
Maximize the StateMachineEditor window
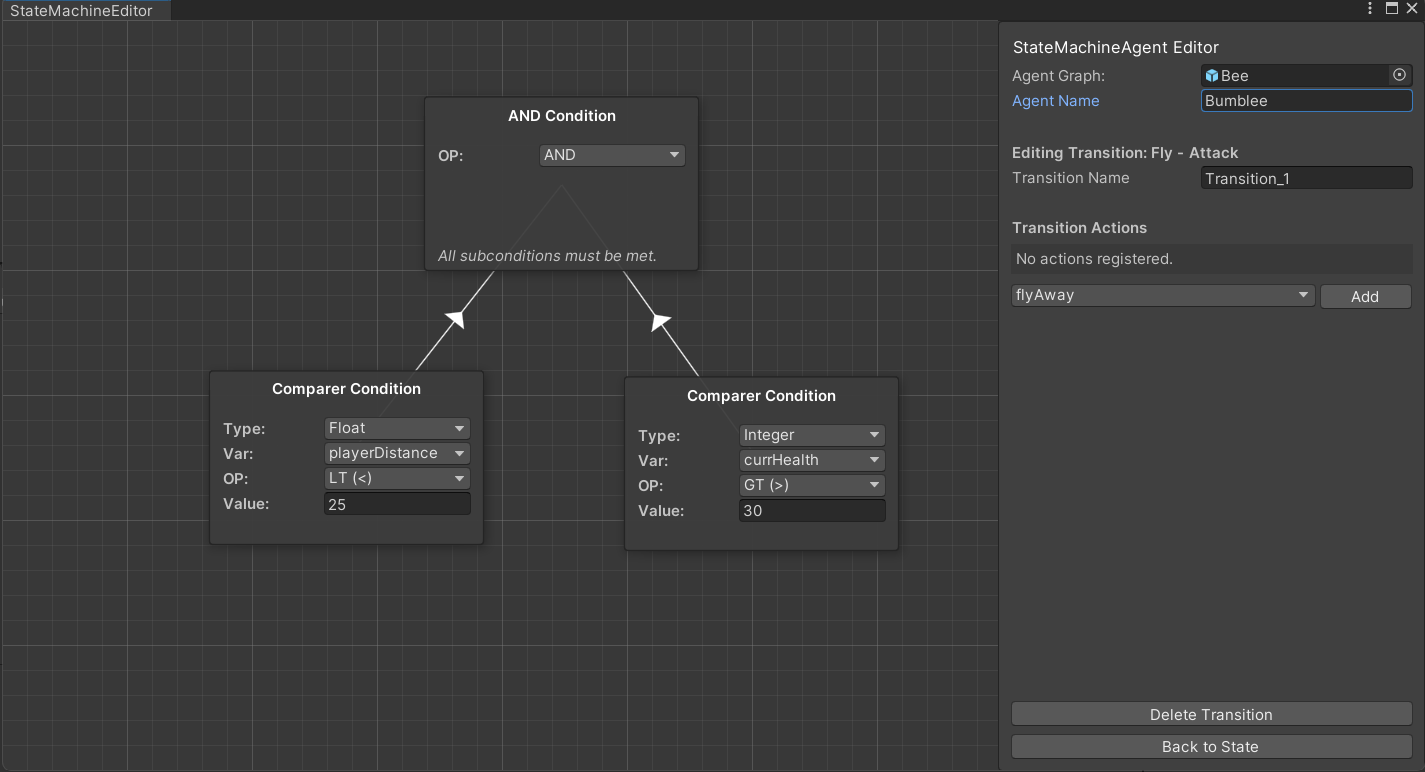pos(1391,9)
